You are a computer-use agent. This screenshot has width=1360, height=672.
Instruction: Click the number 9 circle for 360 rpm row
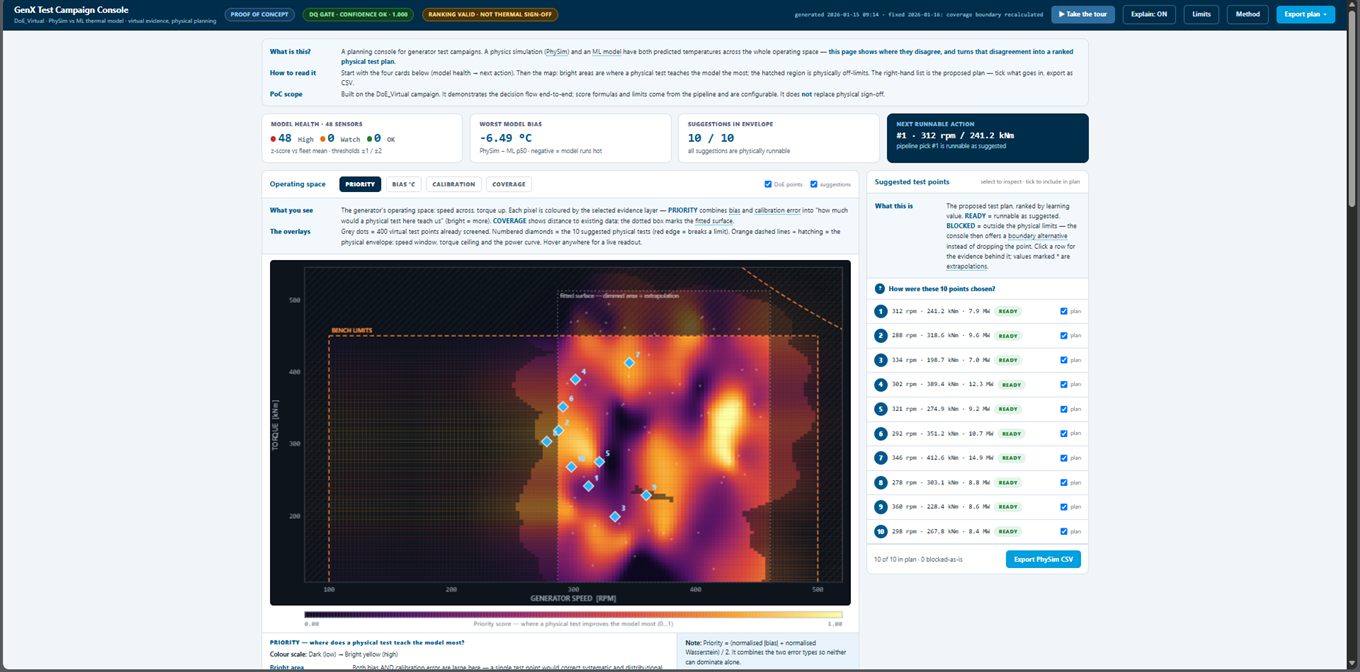tap(881, 507)
